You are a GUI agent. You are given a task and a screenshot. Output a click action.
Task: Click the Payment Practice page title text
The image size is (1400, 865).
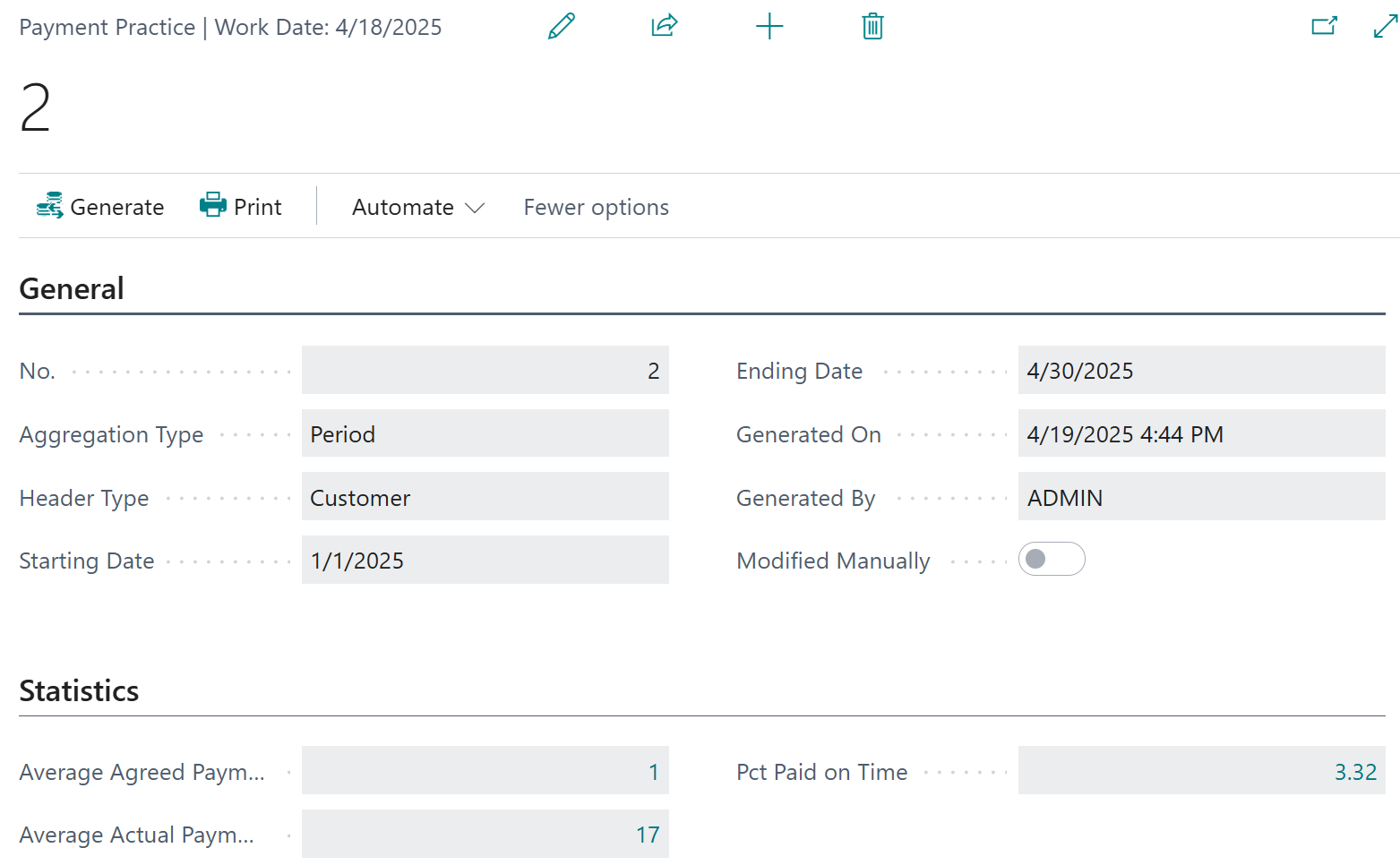(107, 27)
